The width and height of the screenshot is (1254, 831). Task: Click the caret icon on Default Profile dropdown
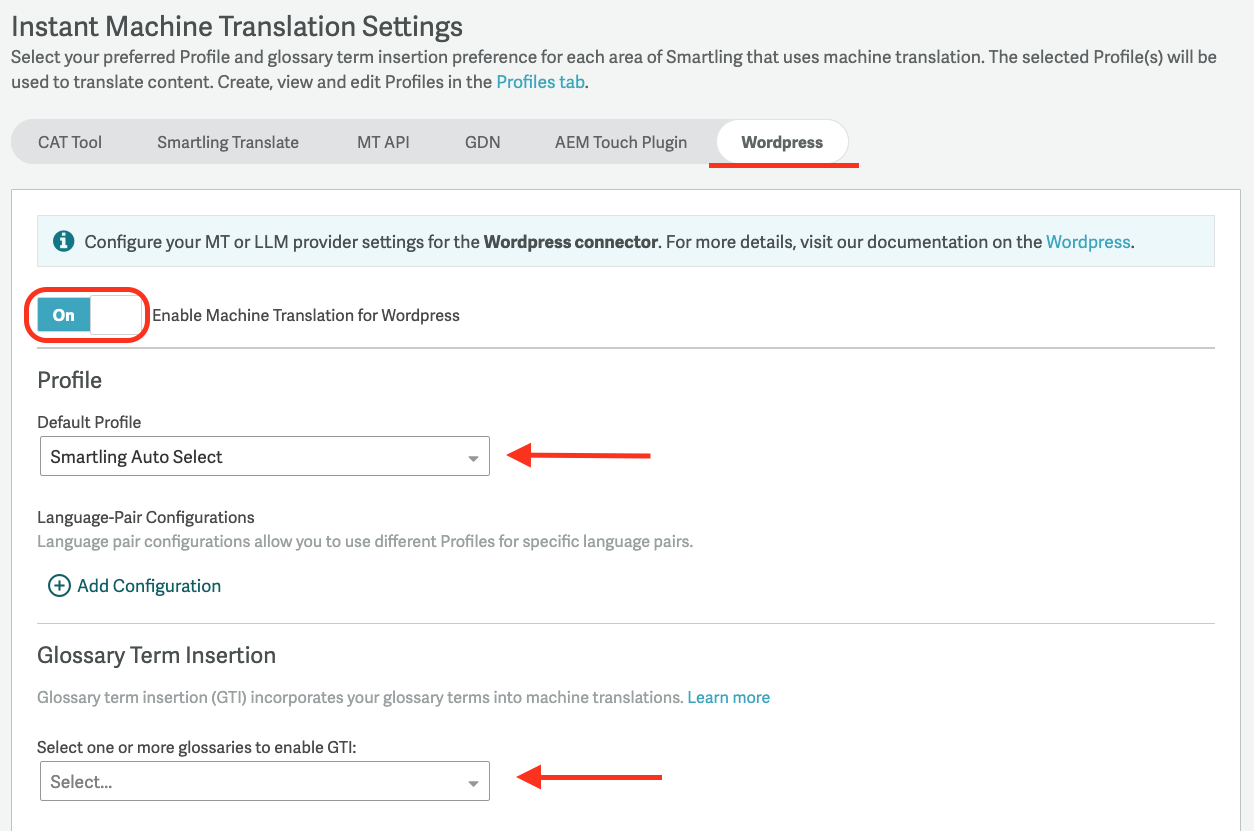[x=472, y=456]
